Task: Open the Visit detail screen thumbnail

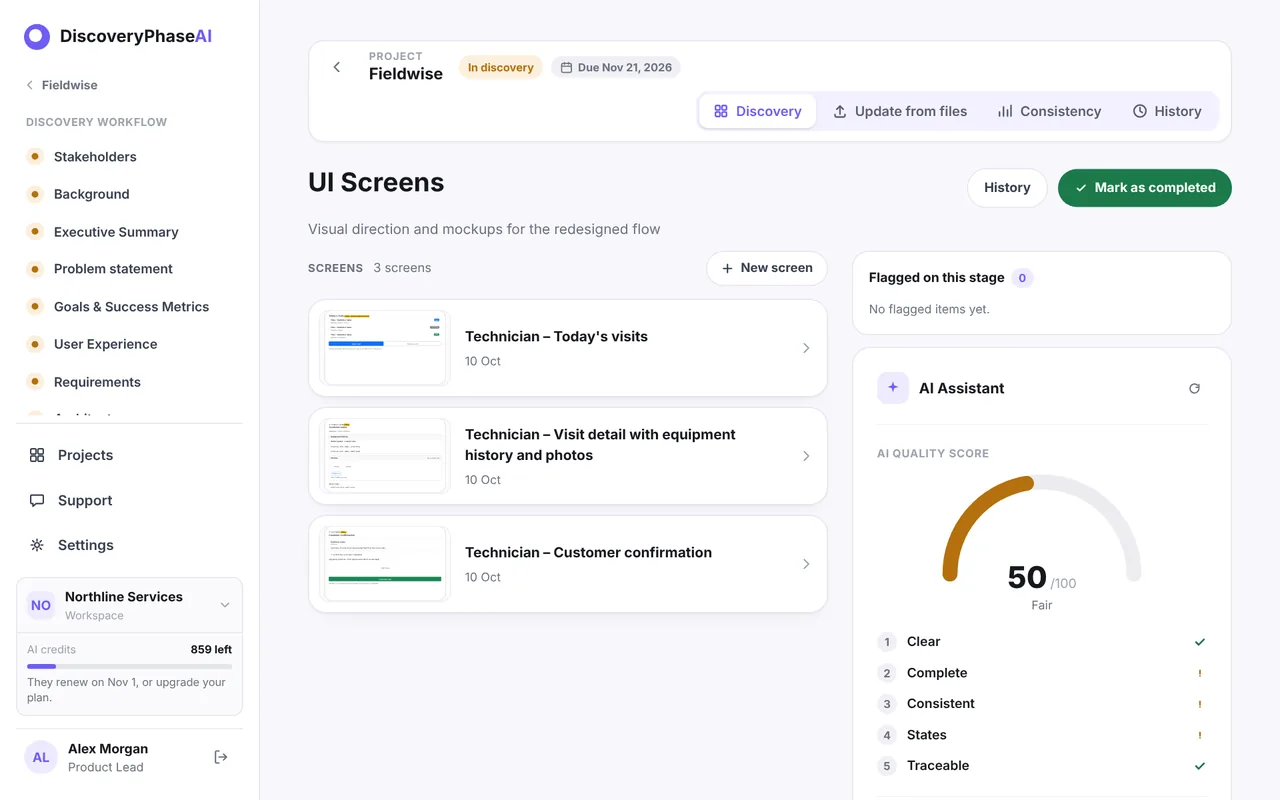Action: coord(385,456)
